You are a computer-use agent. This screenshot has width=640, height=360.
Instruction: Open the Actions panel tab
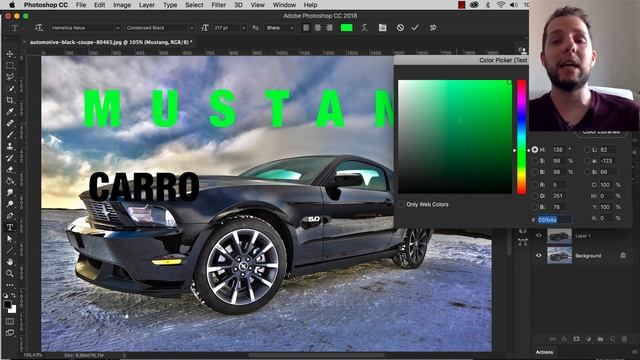[544, 352]
